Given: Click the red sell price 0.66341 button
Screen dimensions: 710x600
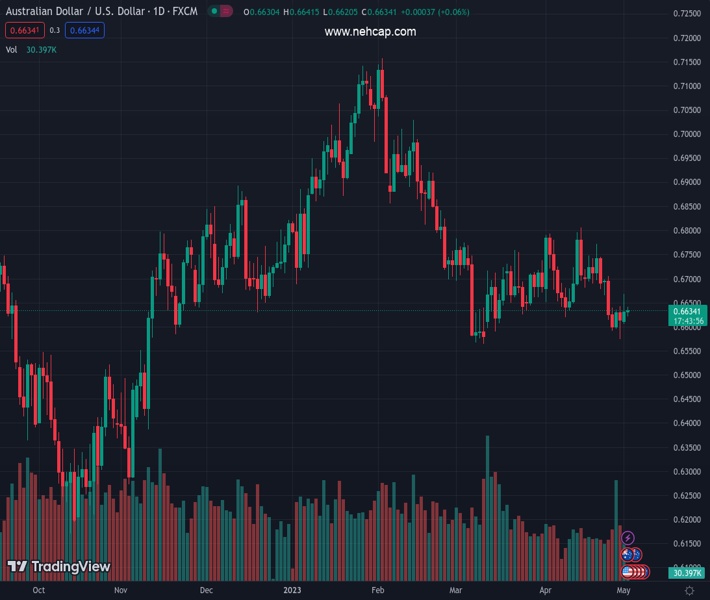Looking at the screenshot, I should click(25, 30).
